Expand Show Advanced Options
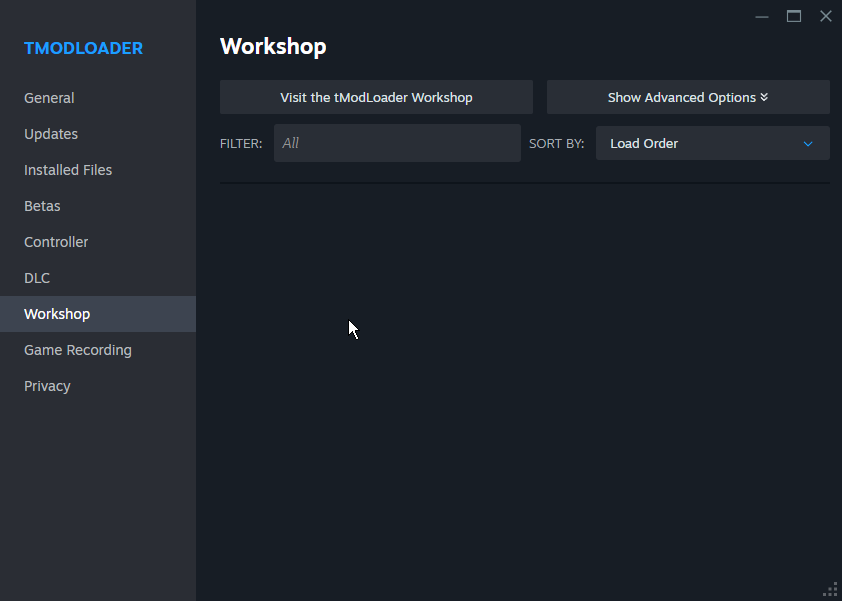Image resolution: width=842 pixels, height=601 pixels. [688, 97]
